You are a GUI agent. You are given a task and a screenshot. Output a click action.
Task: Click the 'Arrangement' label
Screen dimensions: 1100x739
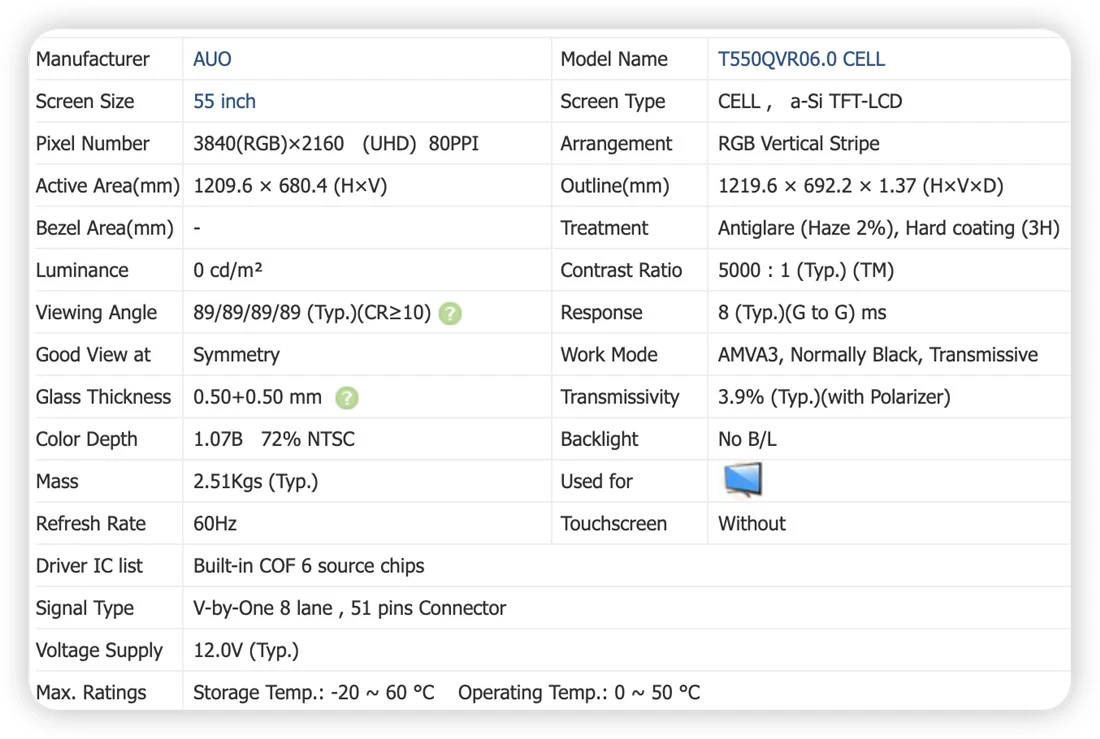(x=616, y=143)
